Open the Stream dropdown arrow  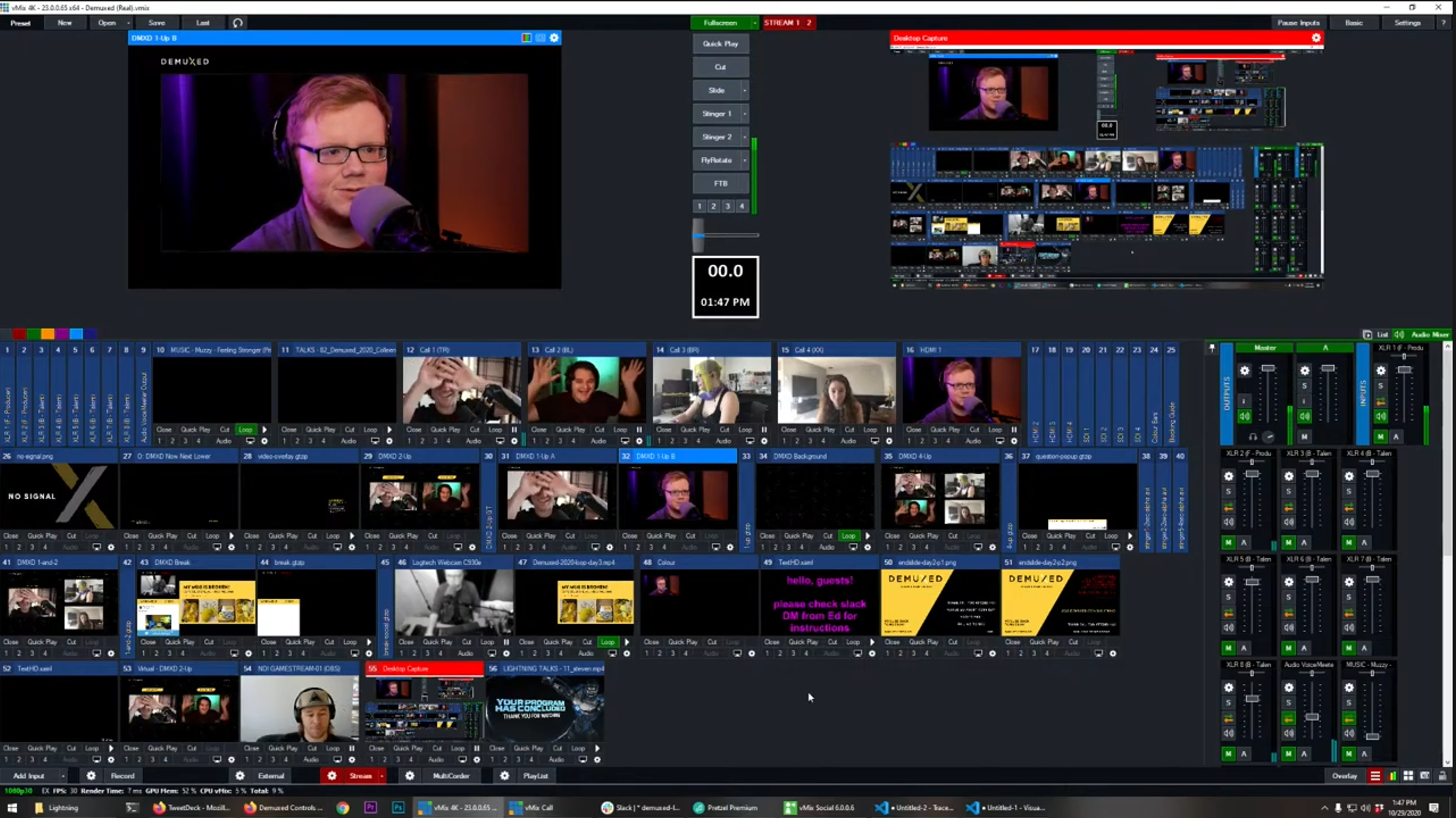(x=381, y=776)
